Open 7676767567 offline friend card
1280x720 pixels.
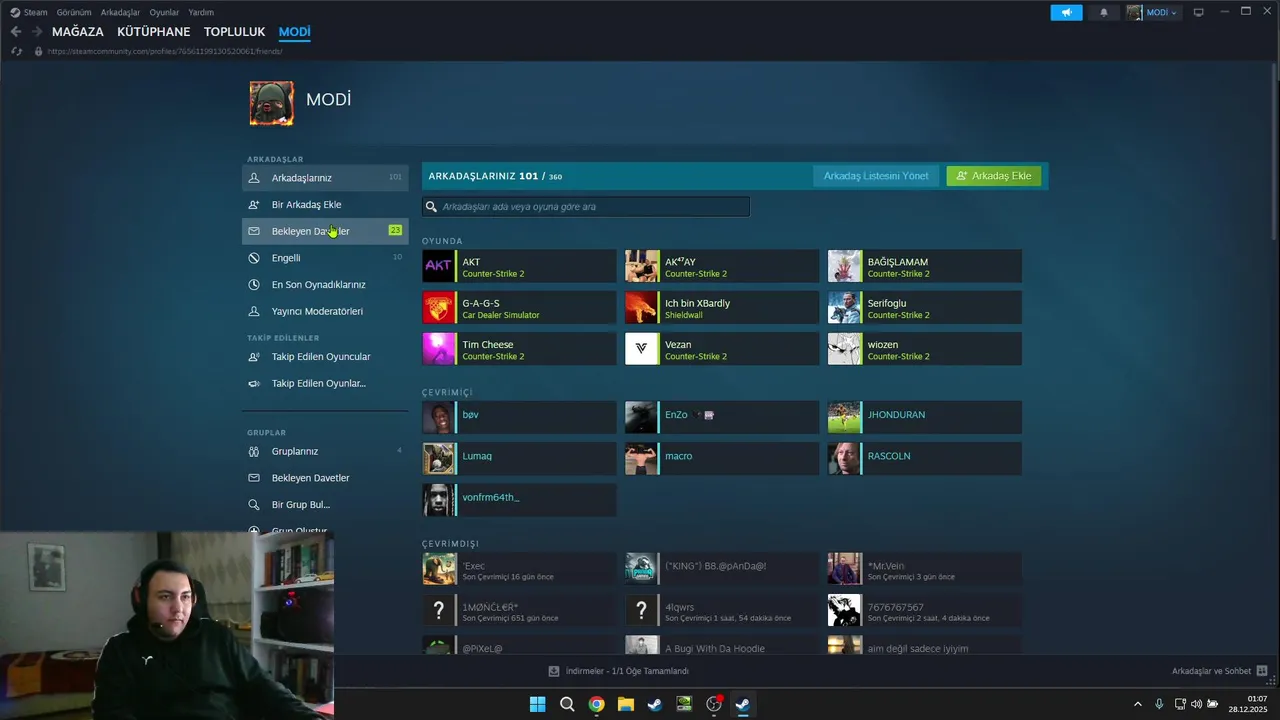coord(925,610)
